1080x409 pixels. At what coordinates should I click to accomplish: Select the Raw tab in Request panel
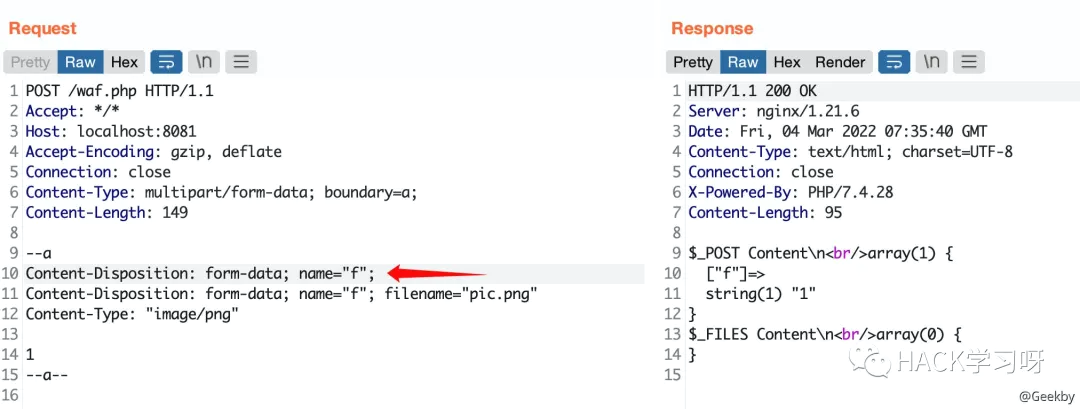coord(80,62)
